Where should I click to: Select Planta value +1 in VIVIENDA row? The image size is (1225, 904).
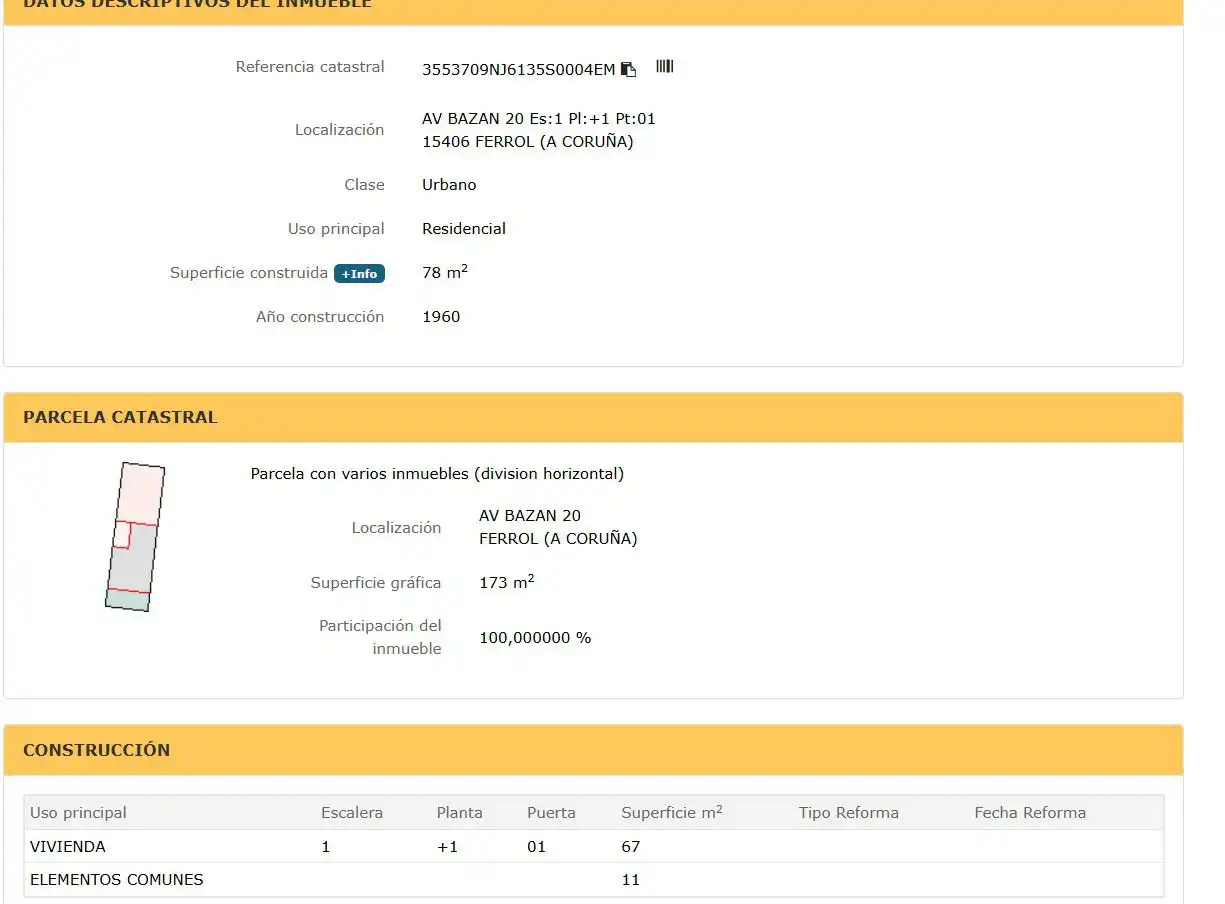[x=448, y=847]
